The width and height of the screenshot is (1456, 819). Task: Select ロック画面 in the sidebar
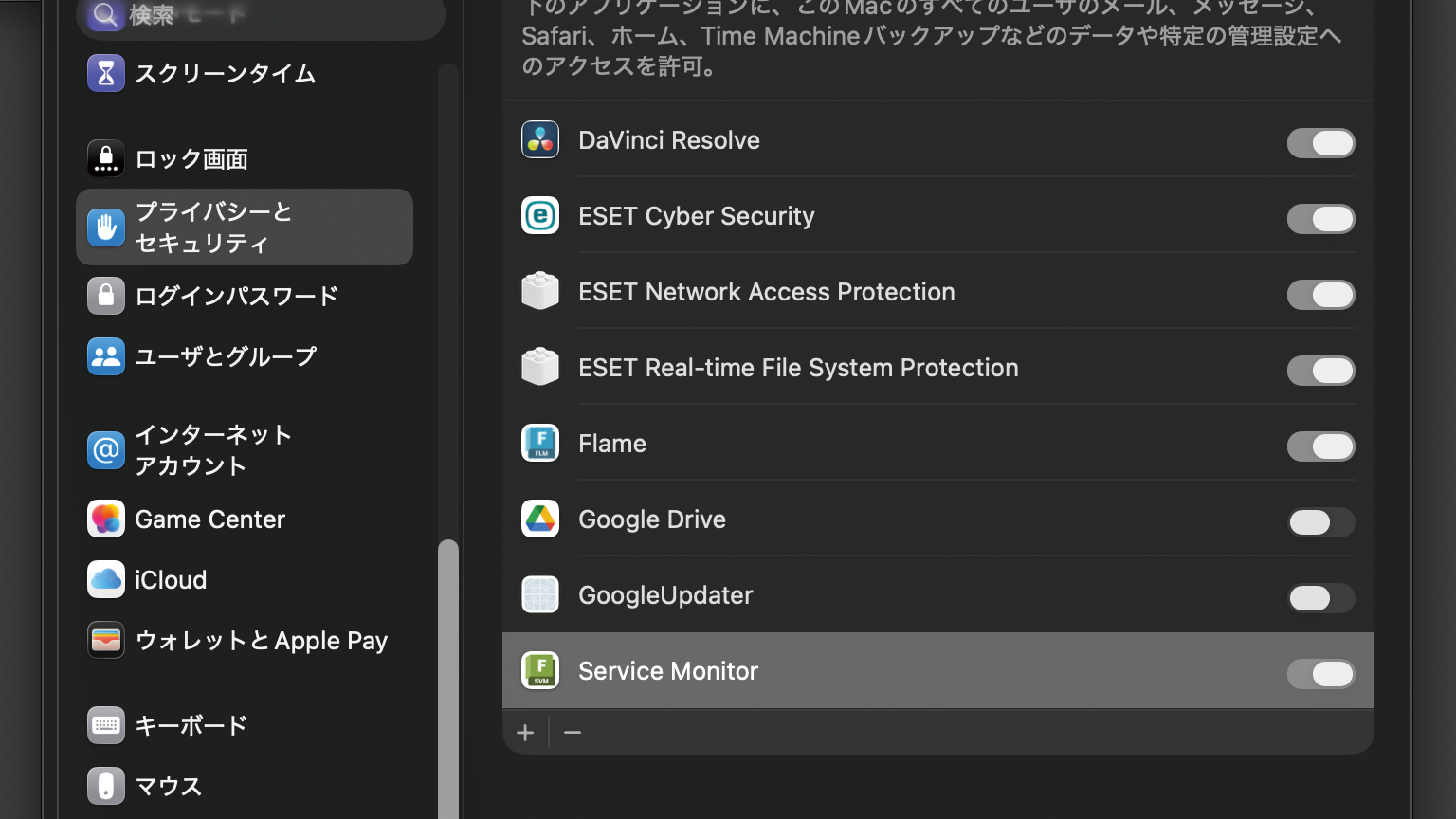point(191,159)
